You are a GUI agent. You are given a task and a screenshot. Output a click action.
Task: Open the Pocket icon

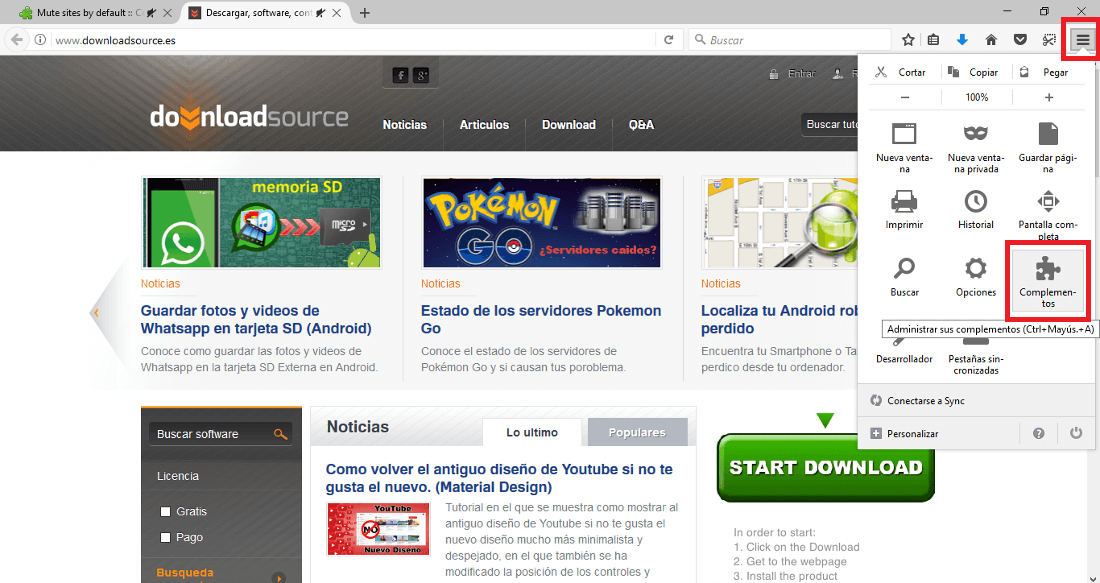pos(1021,40)
